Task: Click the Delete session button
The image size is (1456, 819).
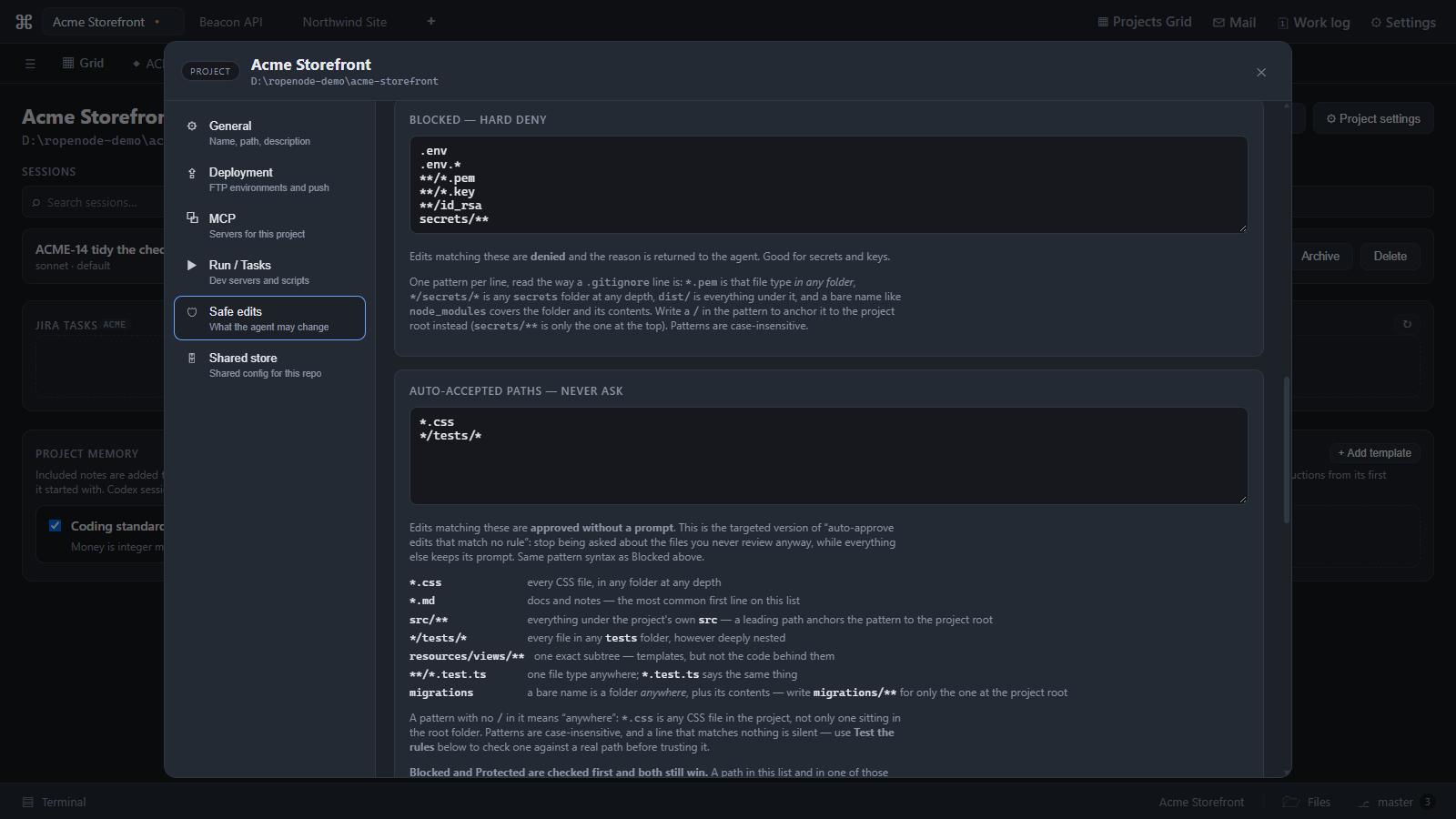Action: [x=1390, y=257]
